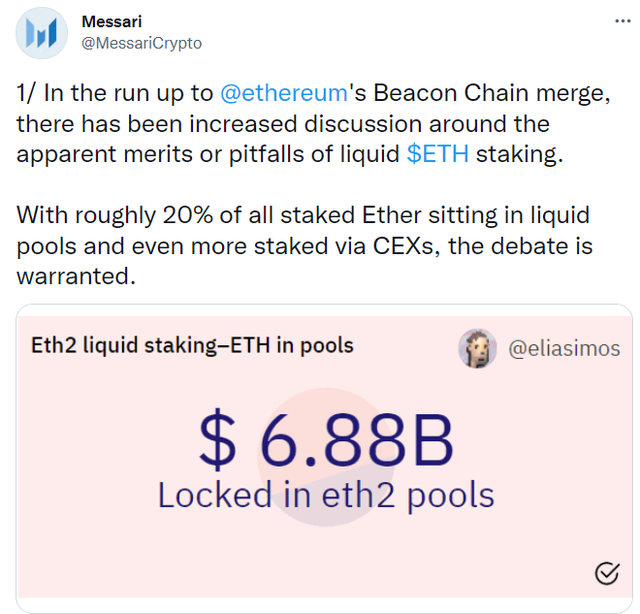Click the word "warranted." ending the tweet
640x614 pixels.
pyautogui.click(x=76, y=276)
